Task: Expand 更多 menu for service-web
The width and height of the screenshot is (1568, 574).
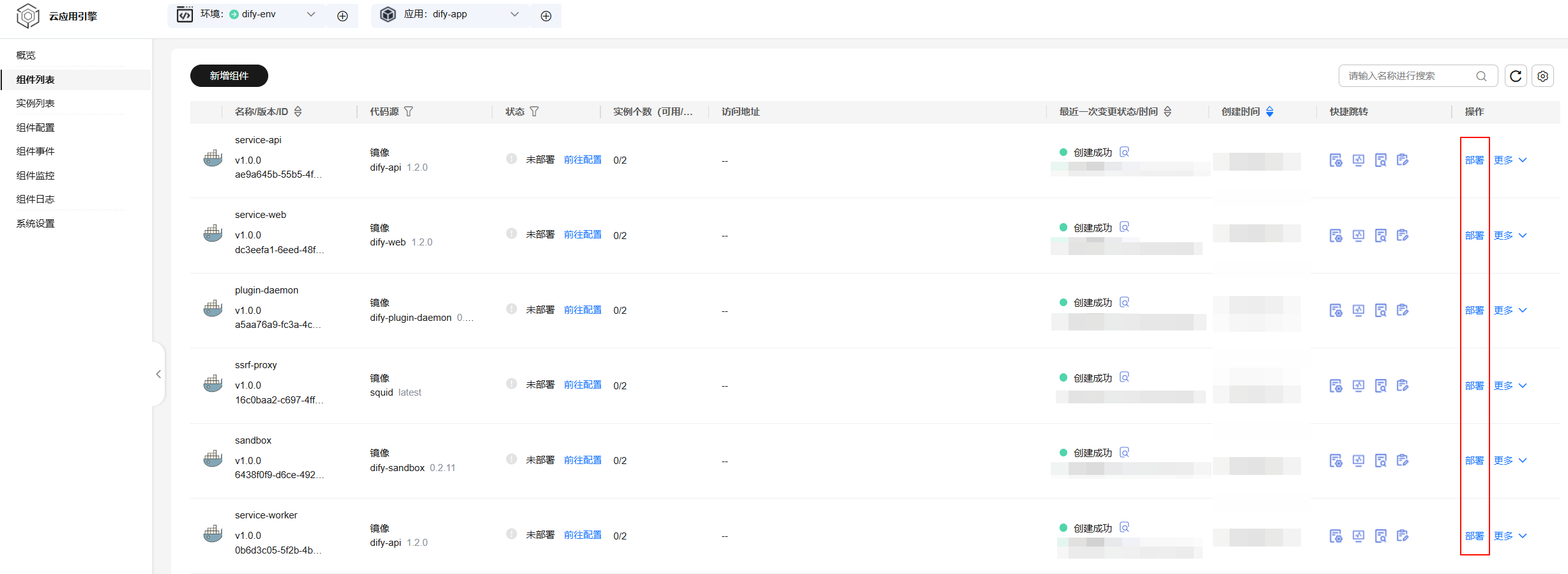Action: tap(1510, 235)
